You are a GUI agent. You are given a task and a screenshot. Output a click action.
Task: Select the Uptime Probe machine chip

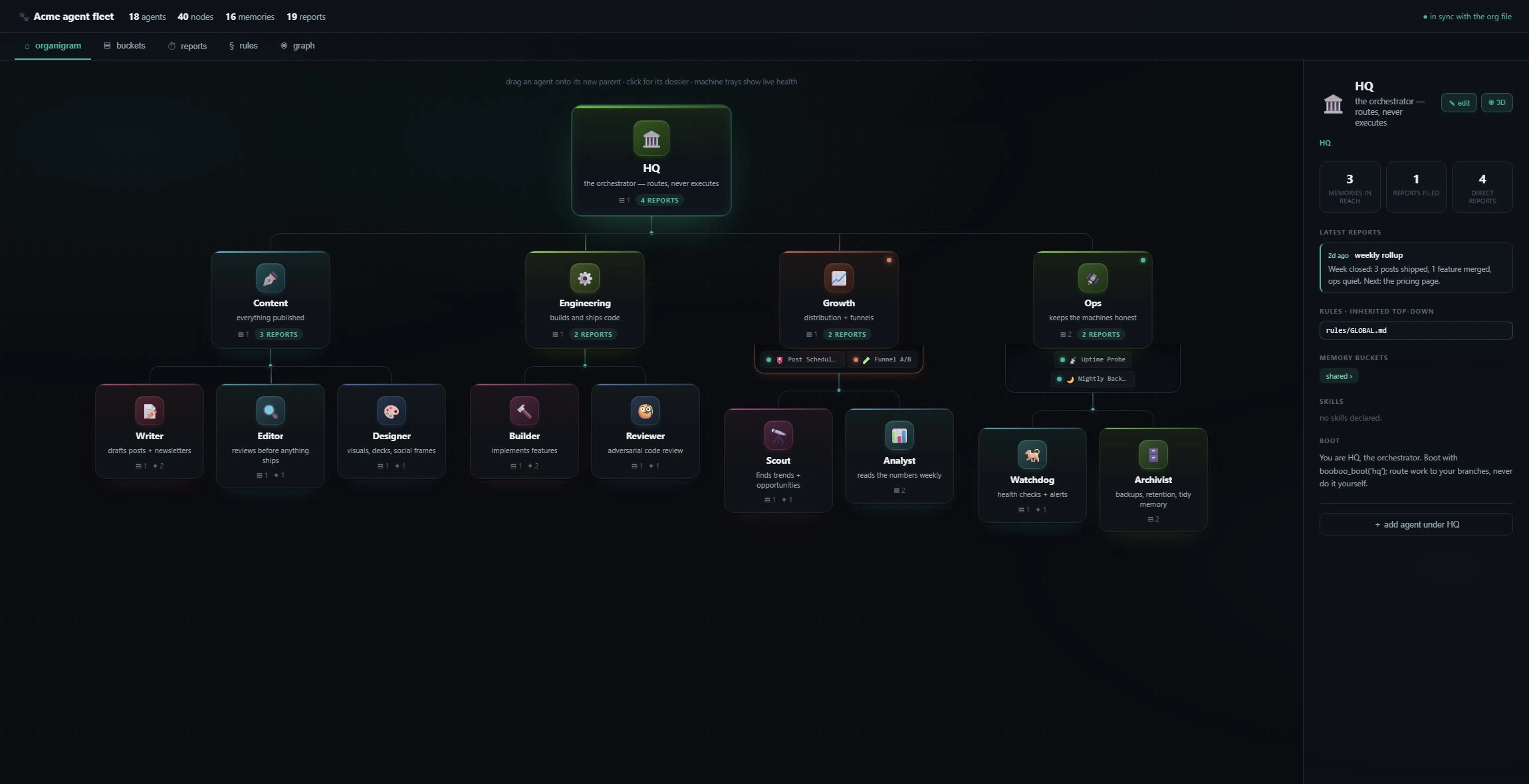point(1093,359)
